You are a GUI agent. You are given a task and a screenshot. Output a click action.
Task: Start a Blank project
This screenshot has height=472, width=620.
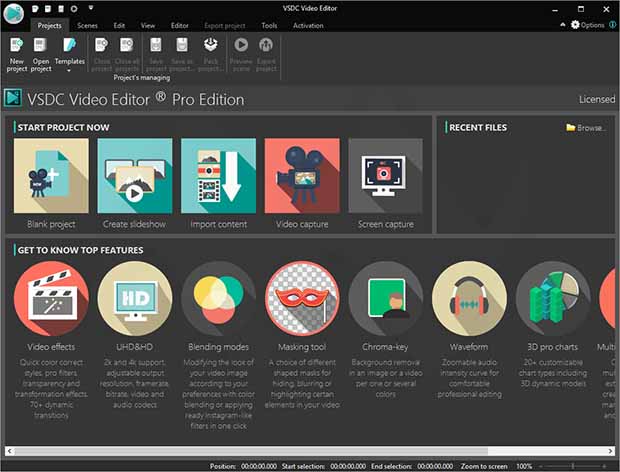click(51, 176)
